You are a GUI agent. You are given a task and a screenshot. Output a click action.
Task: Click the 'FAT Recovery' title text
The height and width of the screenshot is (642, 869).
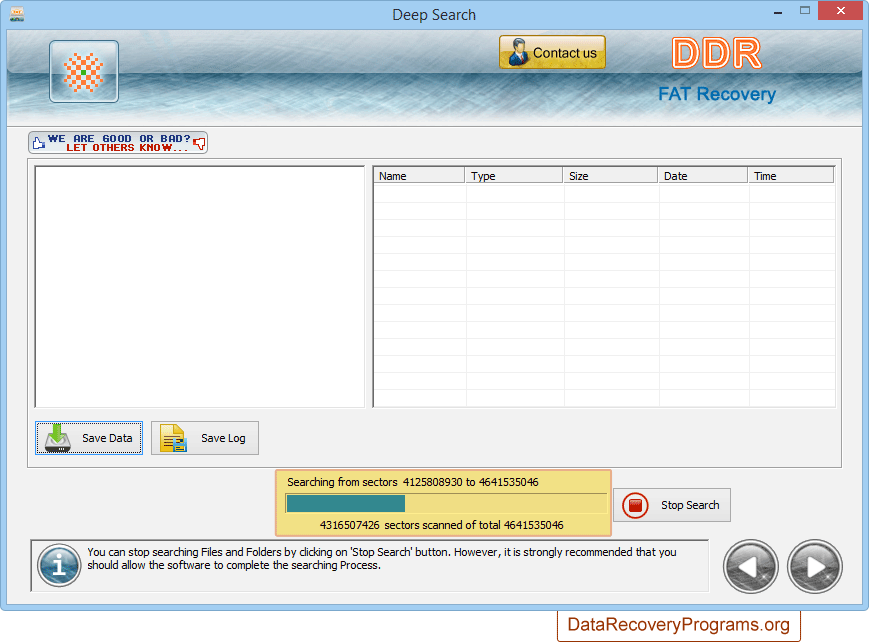[x=717, y=94]
